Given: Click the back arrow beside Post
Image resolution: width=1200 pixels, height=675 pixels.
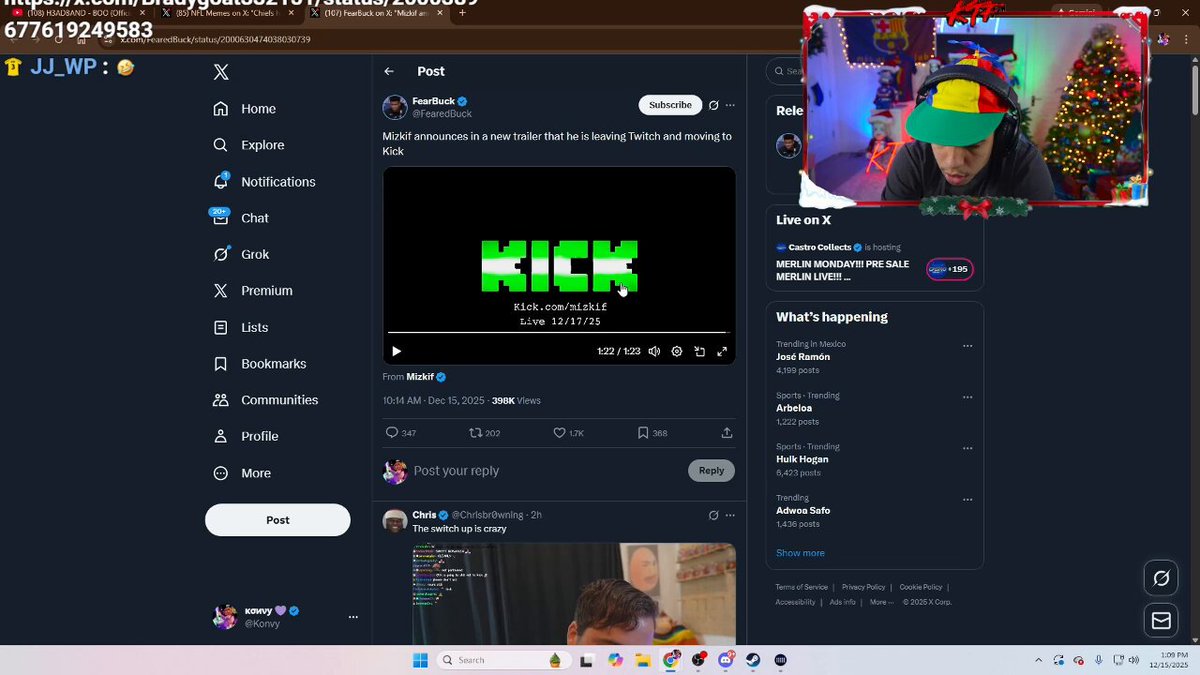Looking at the screenshot, I should 389,72.
